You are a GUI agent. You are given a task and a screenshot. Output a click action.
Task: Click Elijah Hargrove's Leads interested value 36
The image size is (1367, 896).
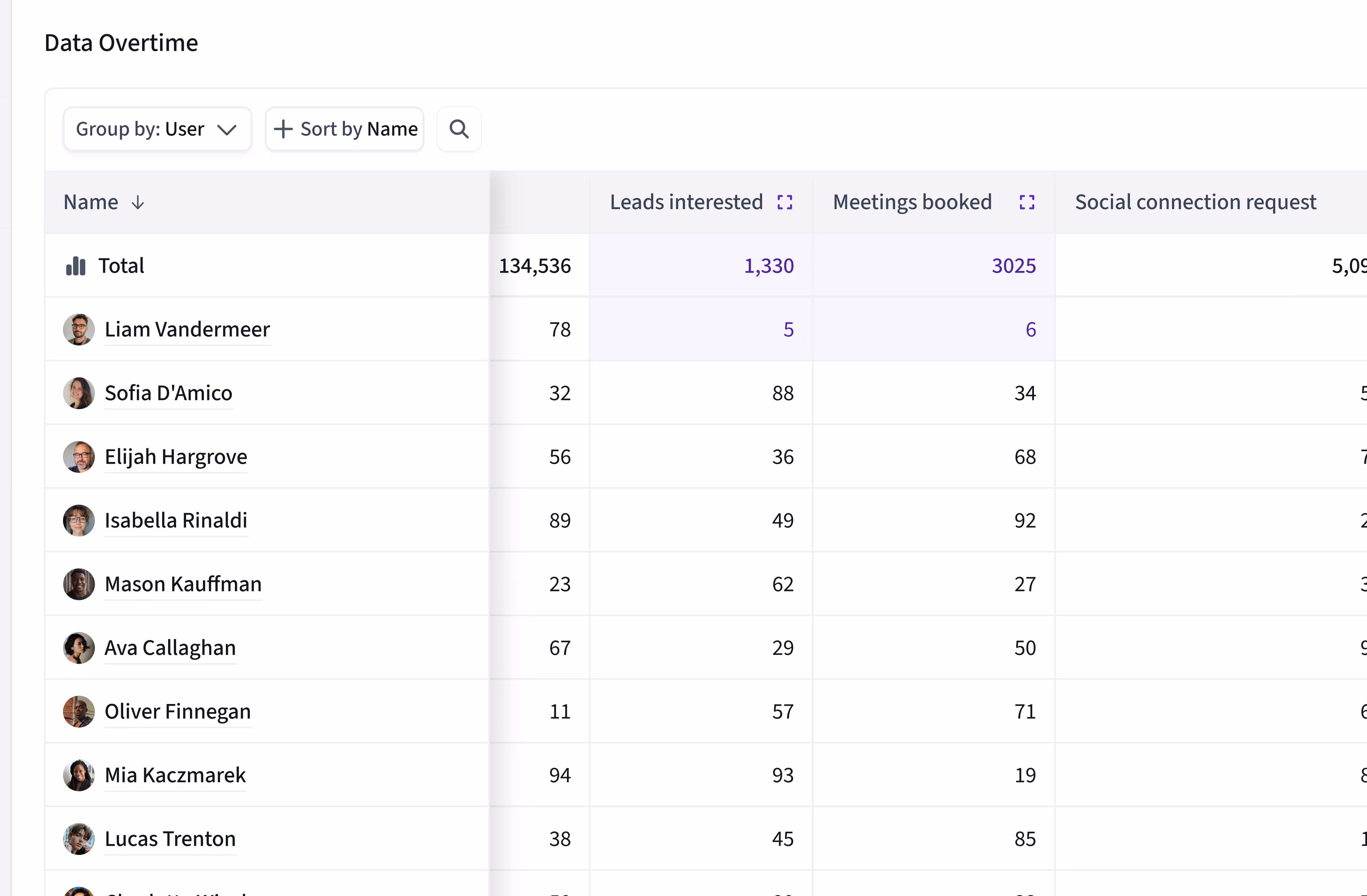[783, 457]
